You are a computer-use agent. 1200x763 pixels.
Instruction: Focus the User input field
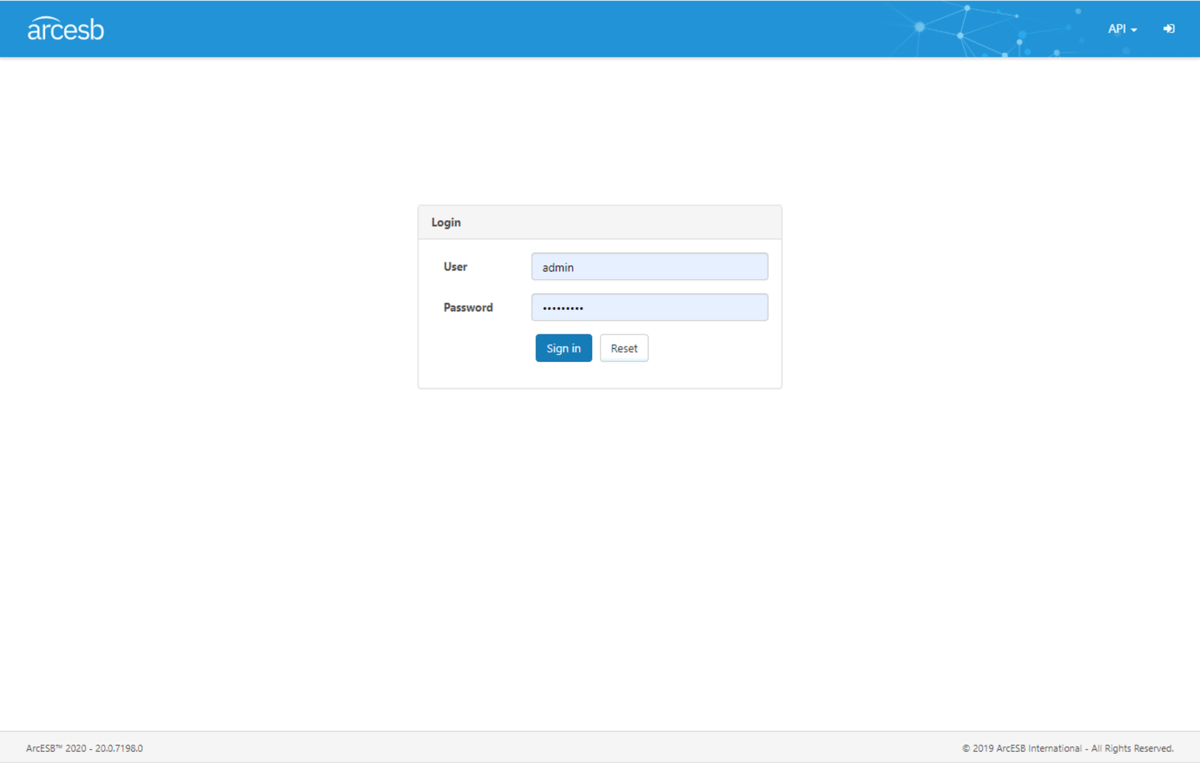[x=649, y=267]
